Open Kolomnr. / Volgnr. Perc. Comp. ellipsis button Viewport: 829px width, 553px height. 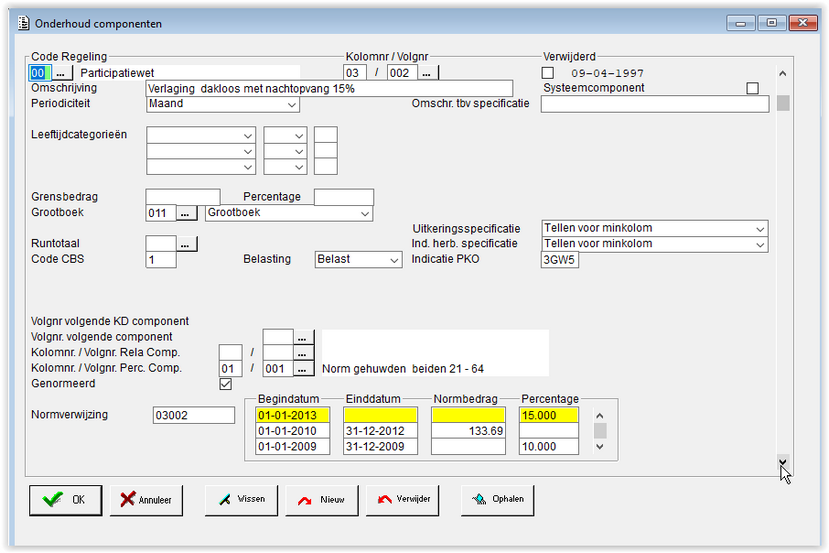[x=303, y=368]
